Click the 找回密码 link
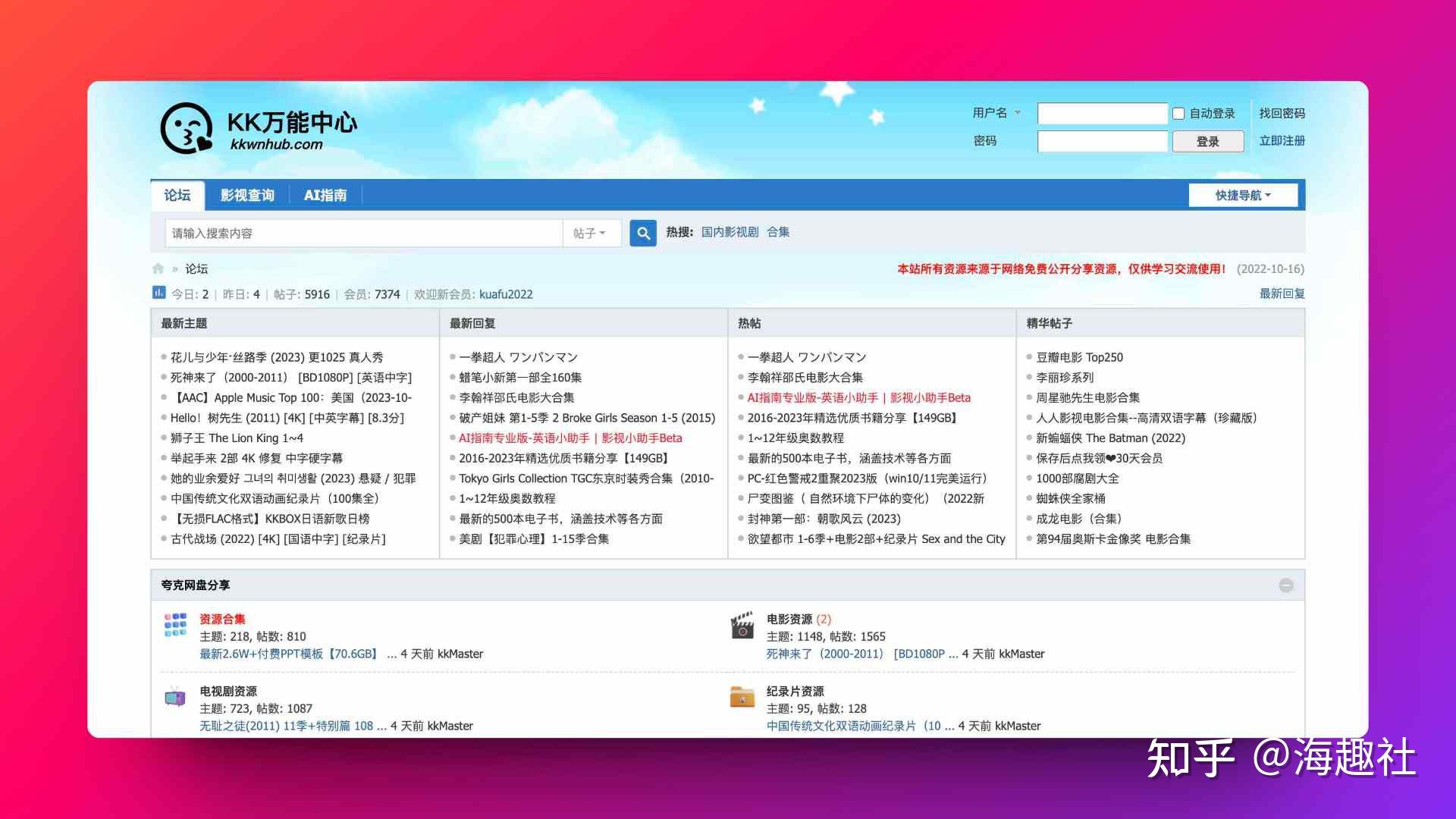Viewport: 1456px width, 819px height. [x=1281, y=113]
